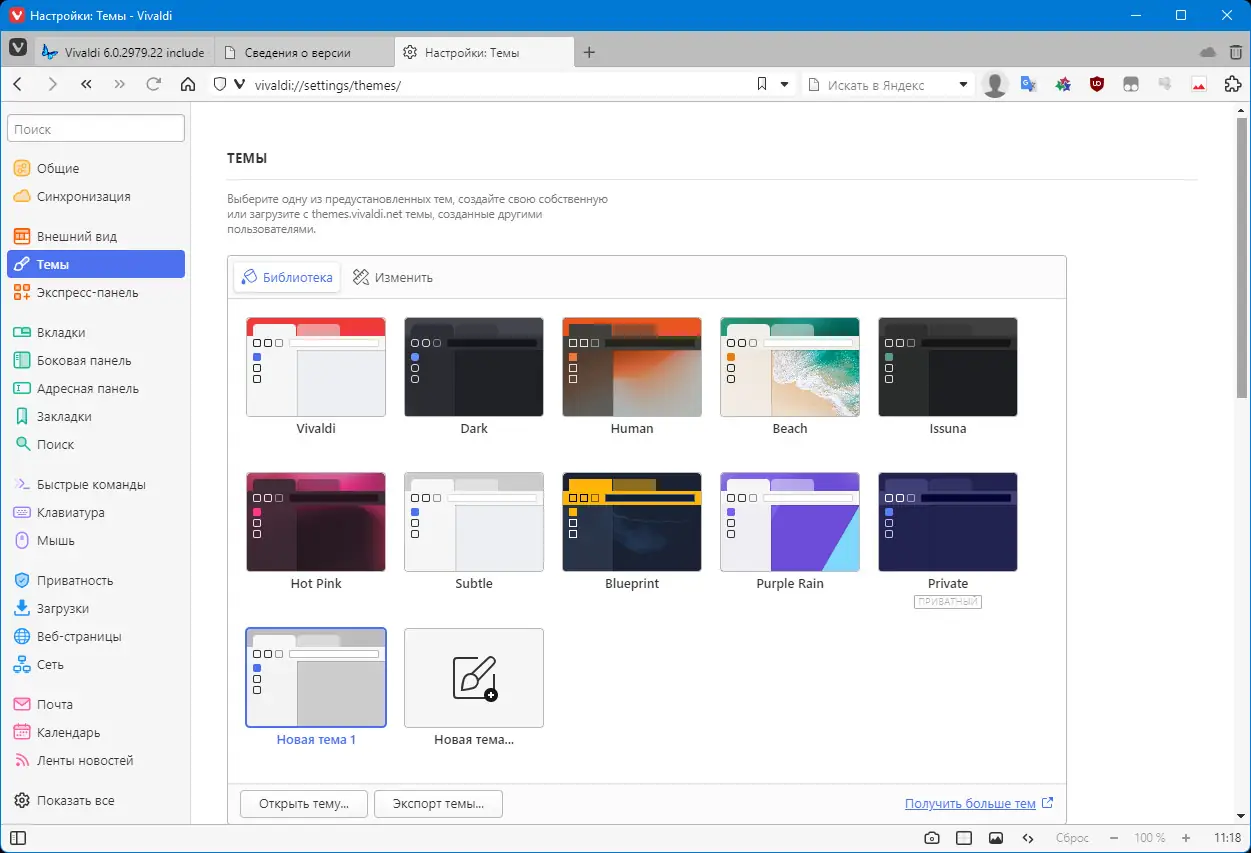Open page actions code icon

click(x=1028, y=838)
